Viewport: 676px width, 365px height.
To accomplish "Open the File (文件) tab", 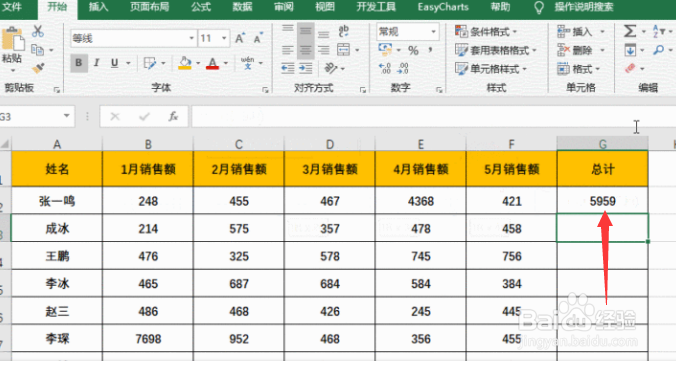I will point(12,7).
